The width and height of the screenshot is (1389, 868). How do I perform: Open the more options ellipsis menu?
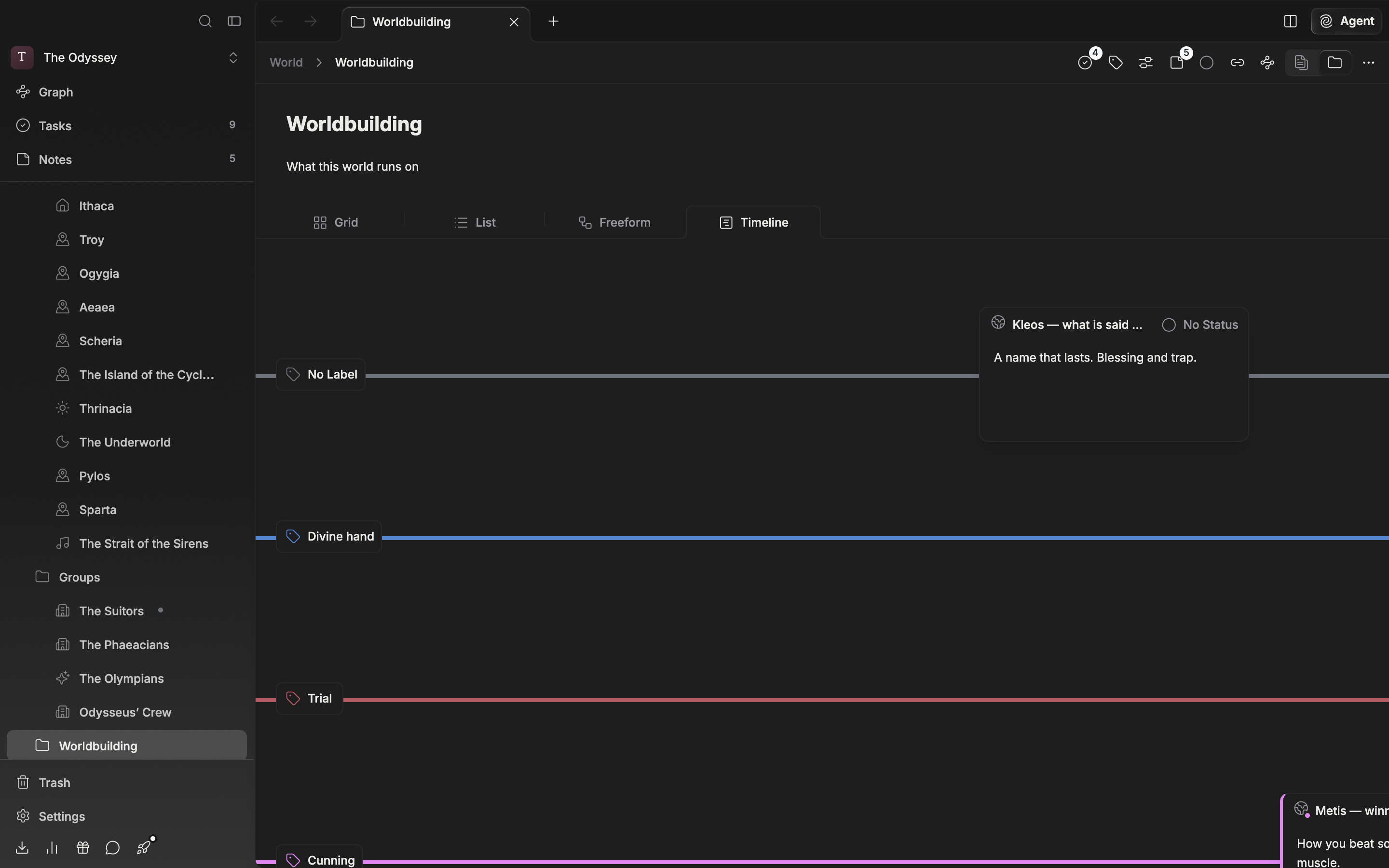pyautogui.click(x=1368, y=63)
